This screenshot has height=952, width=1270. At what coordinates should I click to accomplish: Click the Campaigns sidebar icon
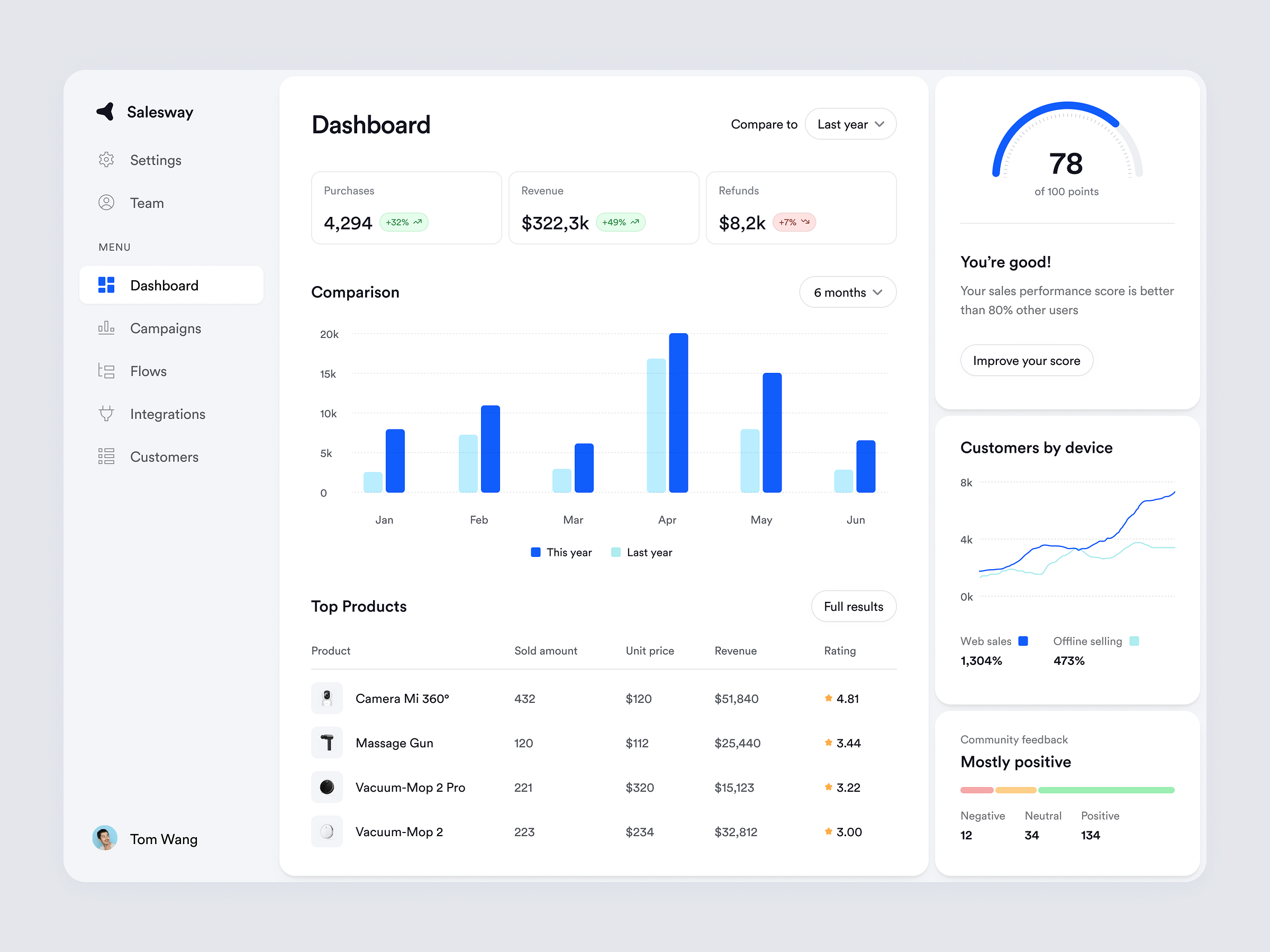(107, 328)
